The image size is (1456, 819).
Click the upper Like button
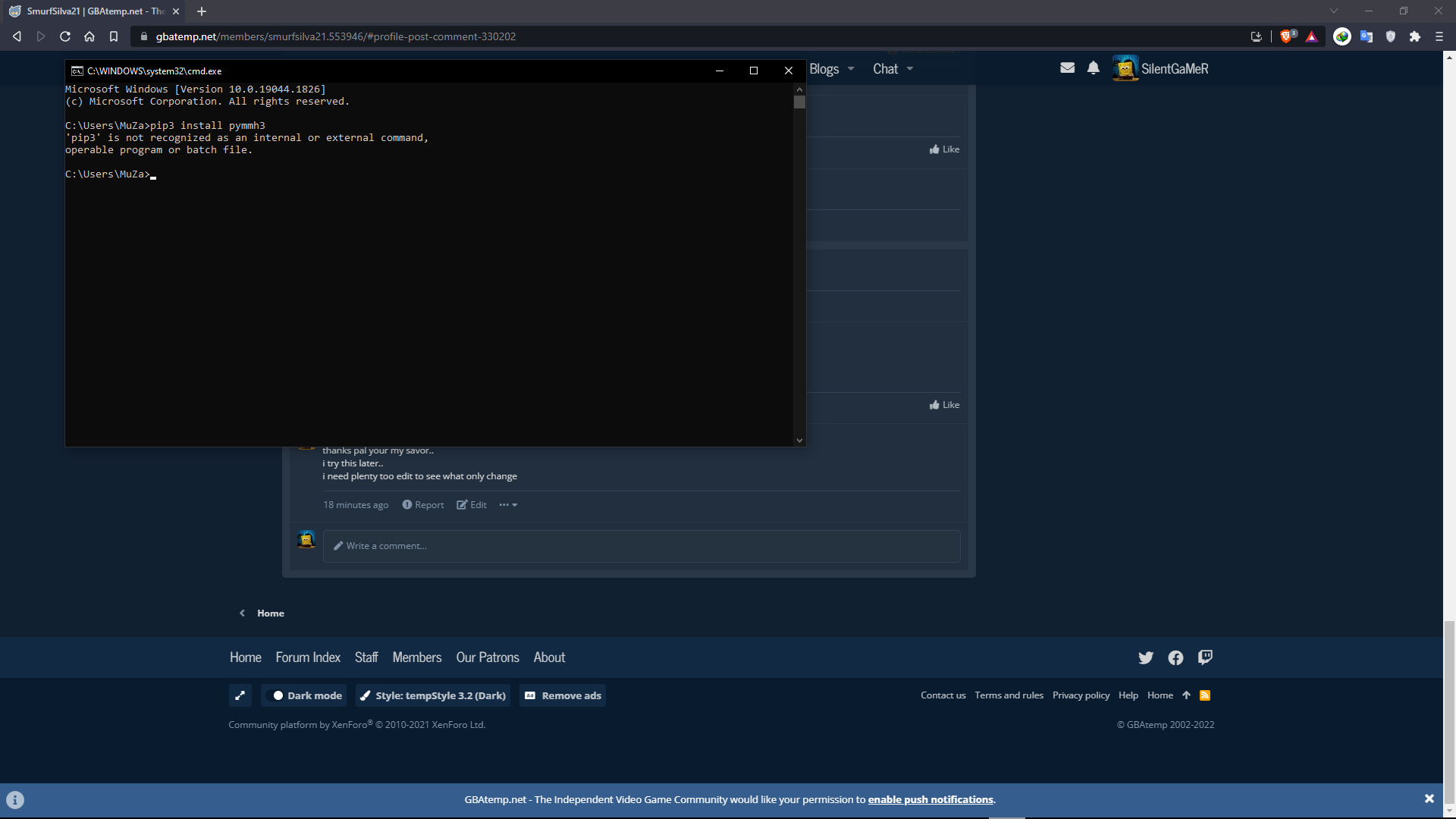click(x=945, y=149)
